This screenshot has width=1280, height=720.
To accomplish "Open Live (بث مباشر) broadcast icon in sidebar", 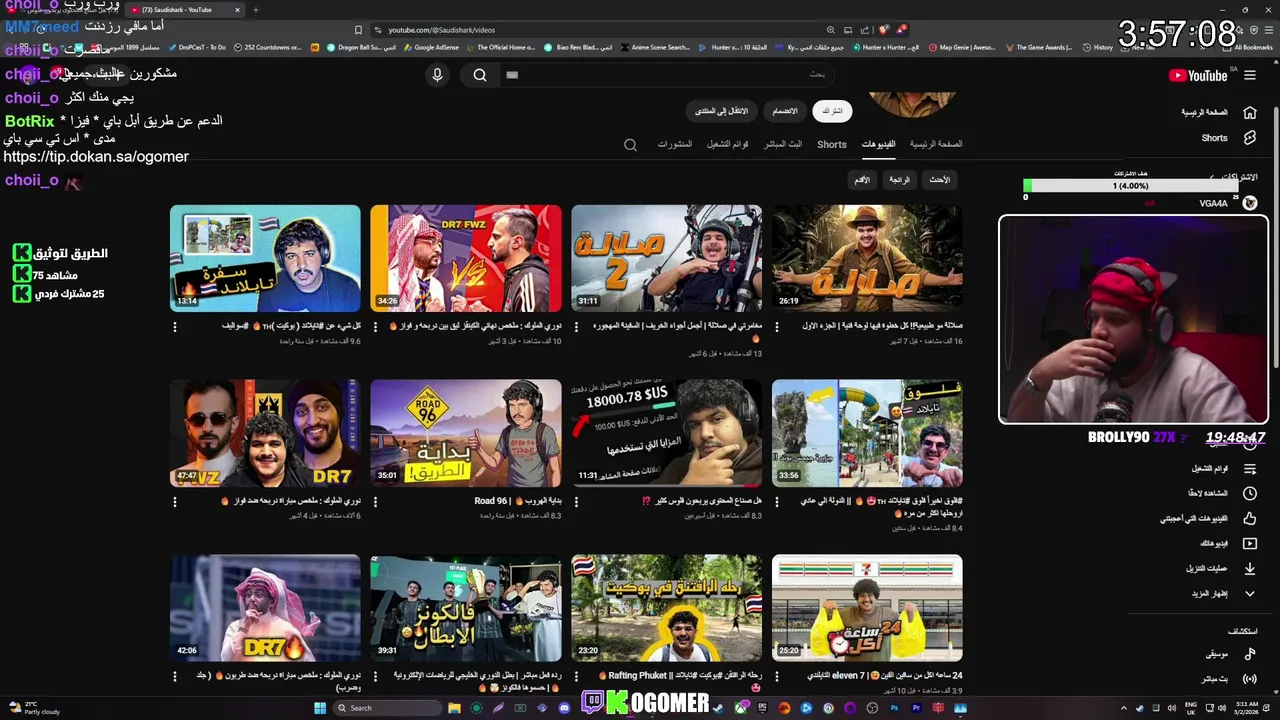I will point(1249,679).
